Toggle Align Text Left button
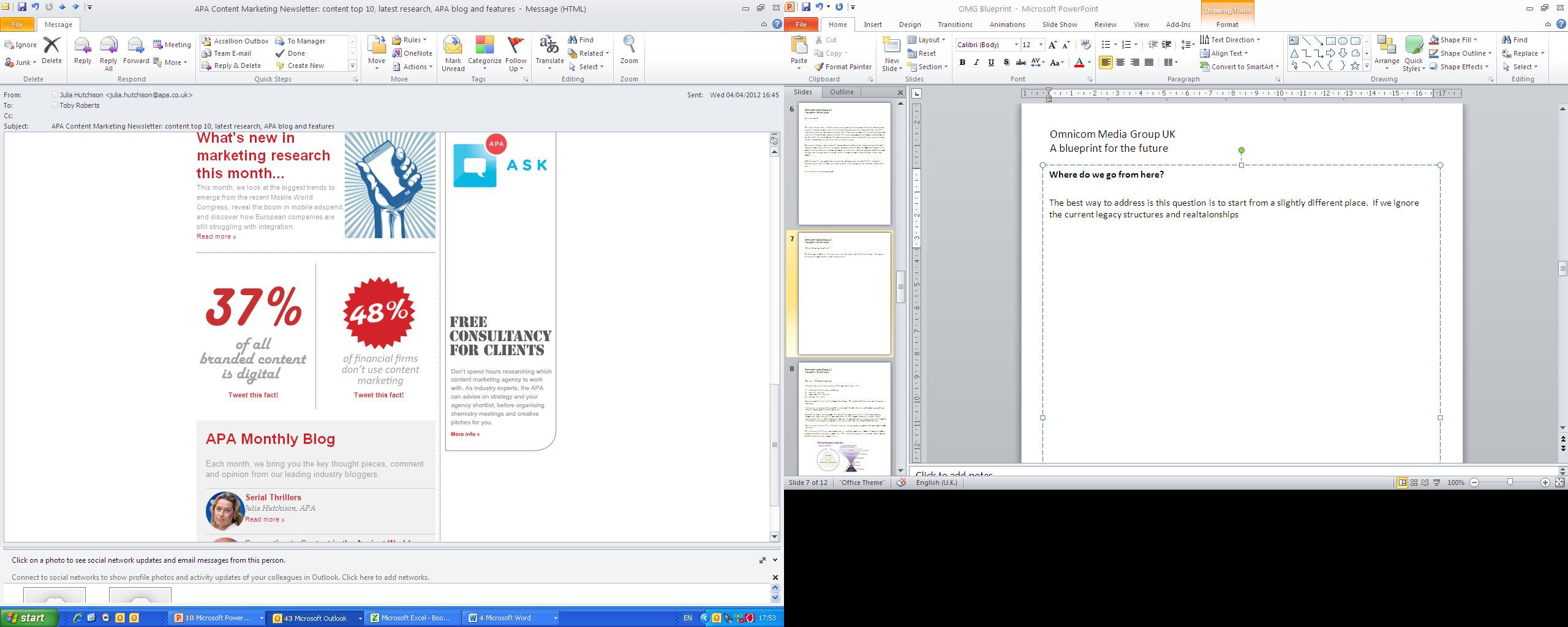This screenshot has height=627, width=1568. coord(1106,62)
